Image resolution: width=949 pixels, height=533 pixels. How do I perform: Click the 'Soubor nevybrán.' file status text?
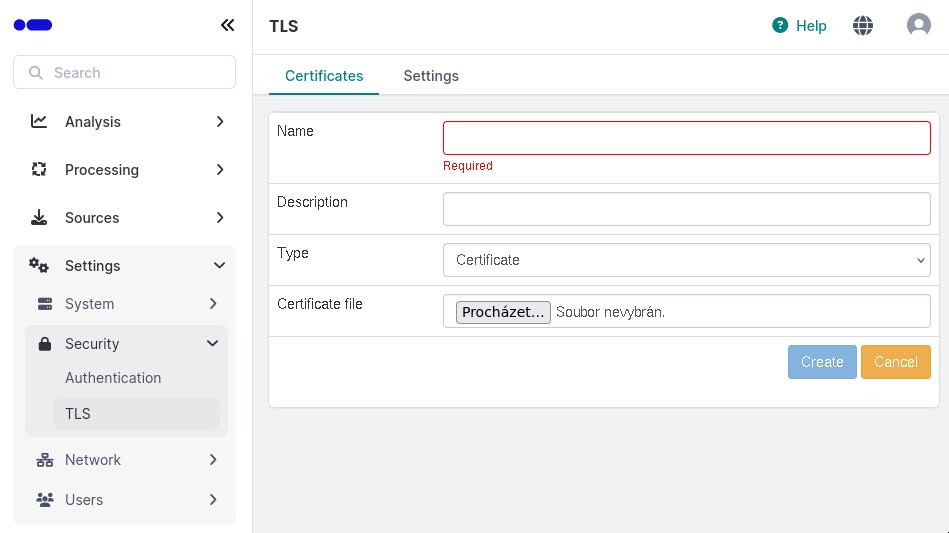[610, 312]
